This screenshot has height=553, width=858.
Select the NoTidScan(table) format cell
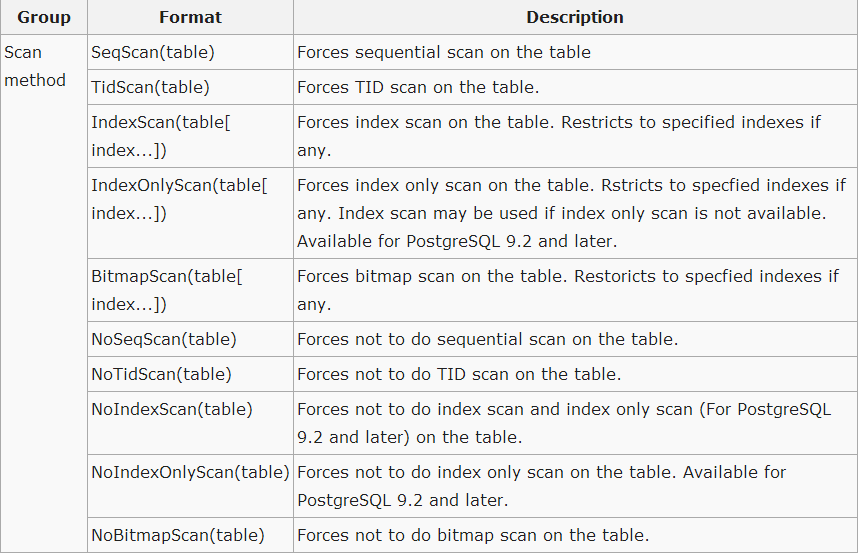tap(161, 374)
